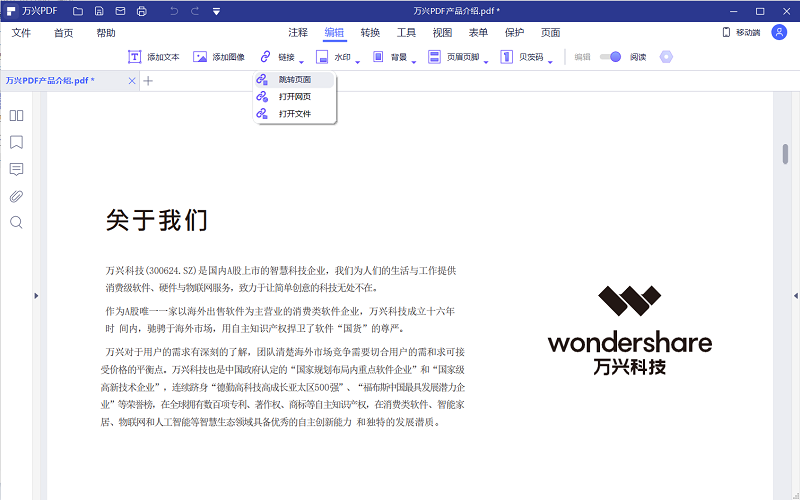
Task: Click the user account avatar icon
Action: 779,32
